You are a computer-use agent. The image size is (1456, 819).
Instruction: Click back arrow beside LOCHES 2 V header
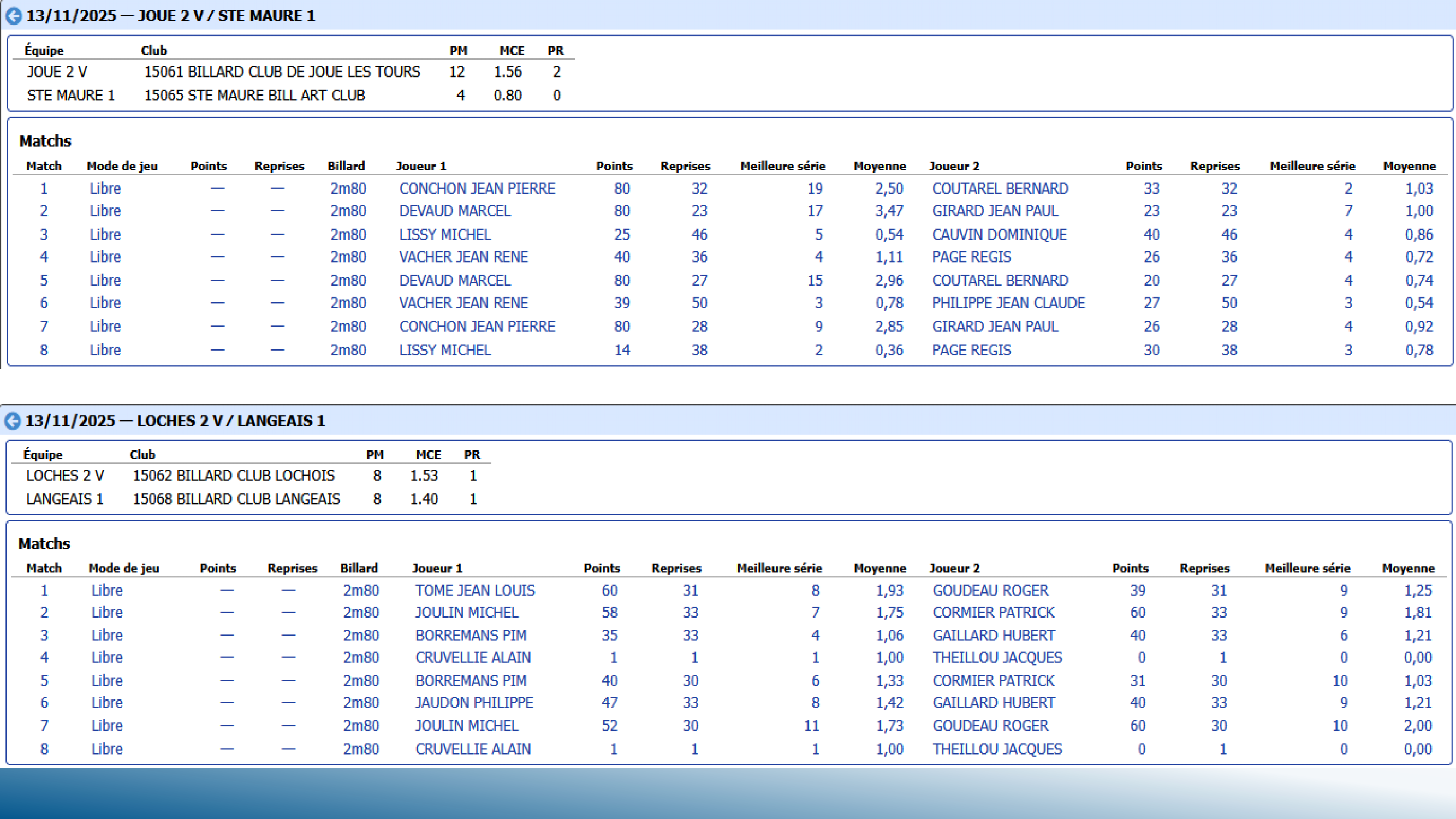pos(13,420)
